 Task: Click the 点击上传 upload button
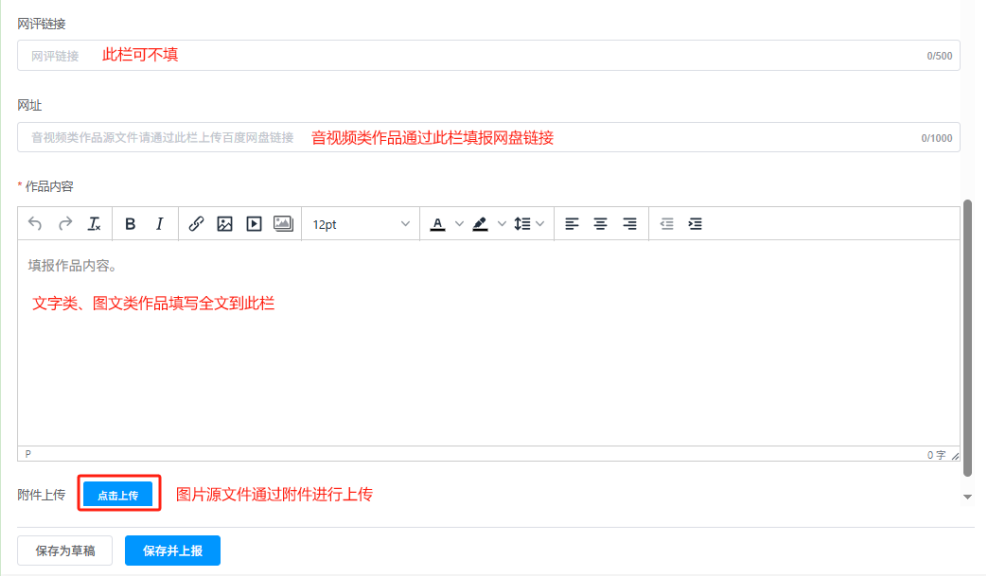click(118, 494)
